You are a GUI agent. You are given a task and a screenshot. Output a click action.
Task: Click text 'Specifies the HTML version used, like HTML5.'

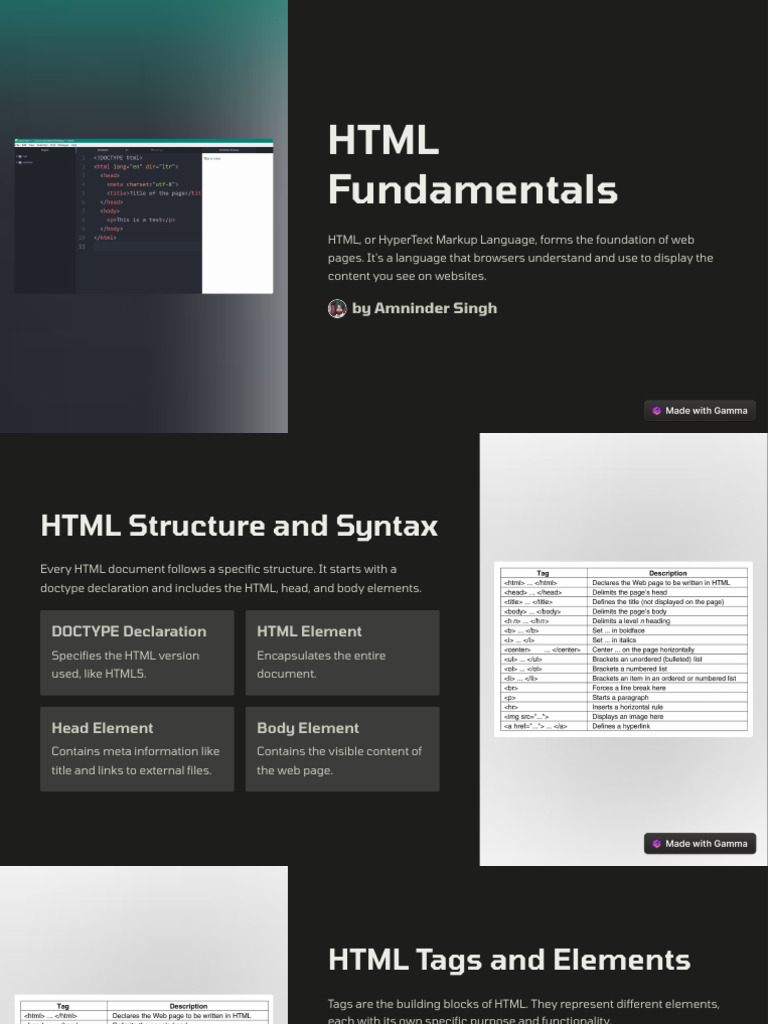coord(125,665)
